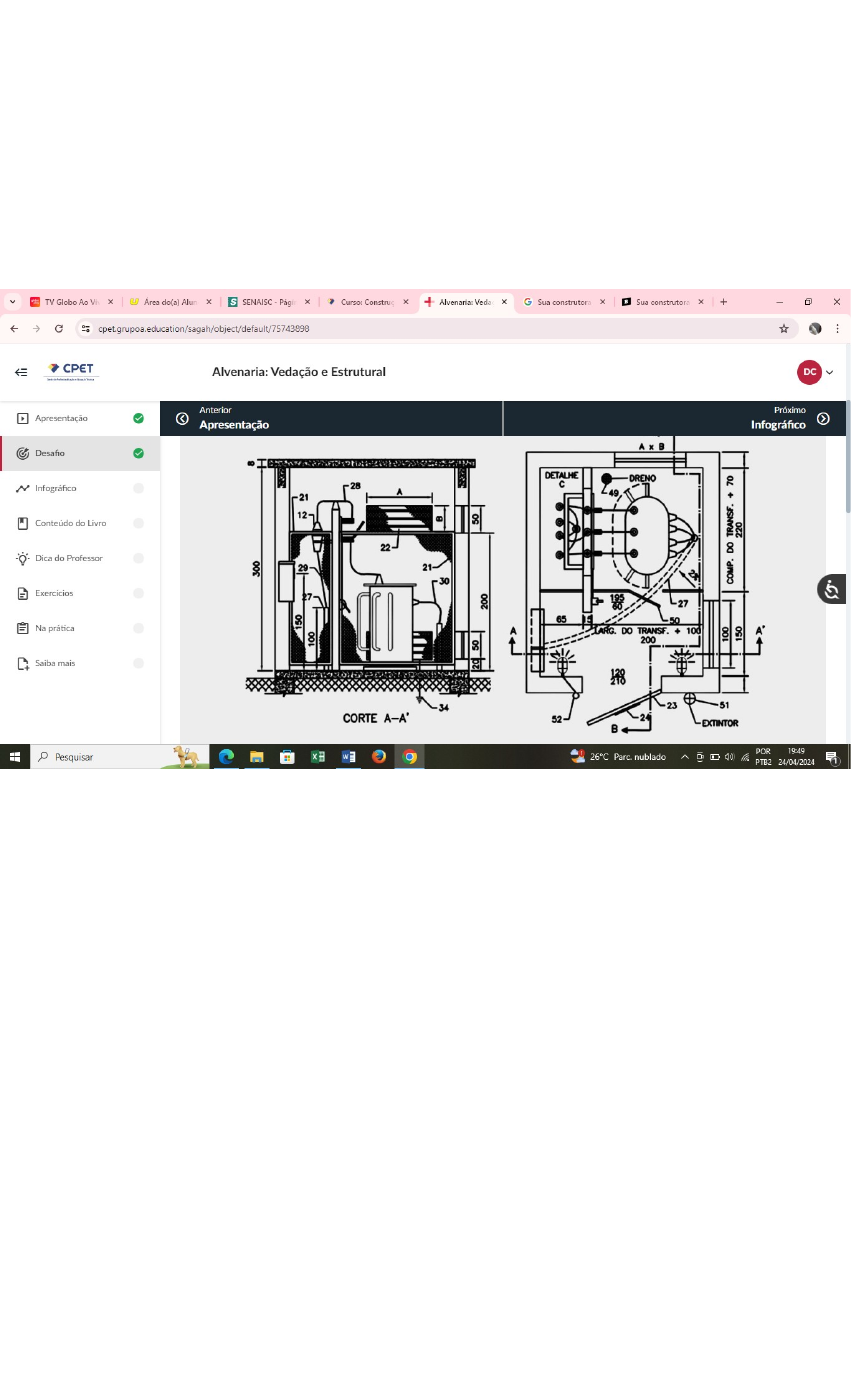Open the tab search dropdown in Chrome
Image resolution: width=851 pixels, height=1388 pixels.
[12, 301]
